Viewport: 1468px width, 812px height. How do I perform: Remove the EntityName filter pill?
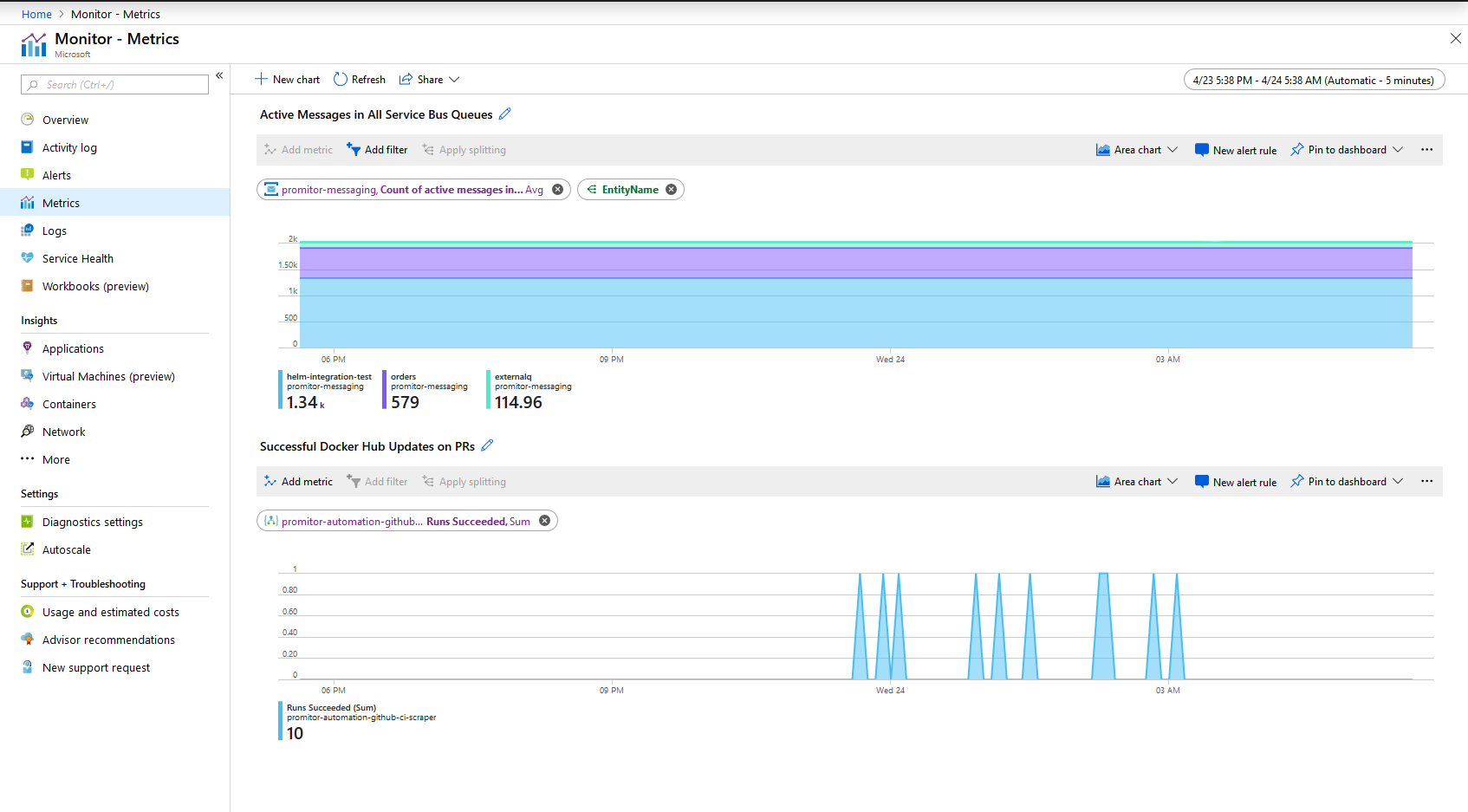(671, 190)
